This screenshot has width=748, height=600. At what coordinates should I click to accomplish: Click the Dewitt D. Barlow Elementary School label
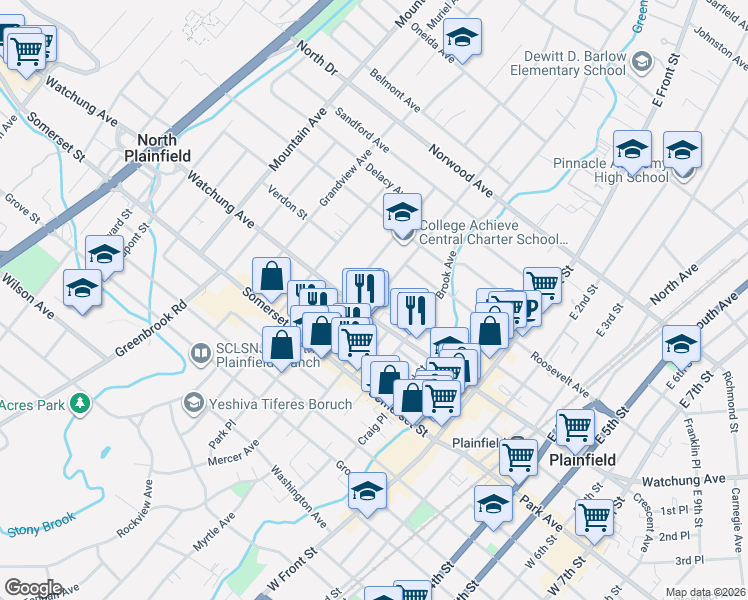tap(568, 63)
